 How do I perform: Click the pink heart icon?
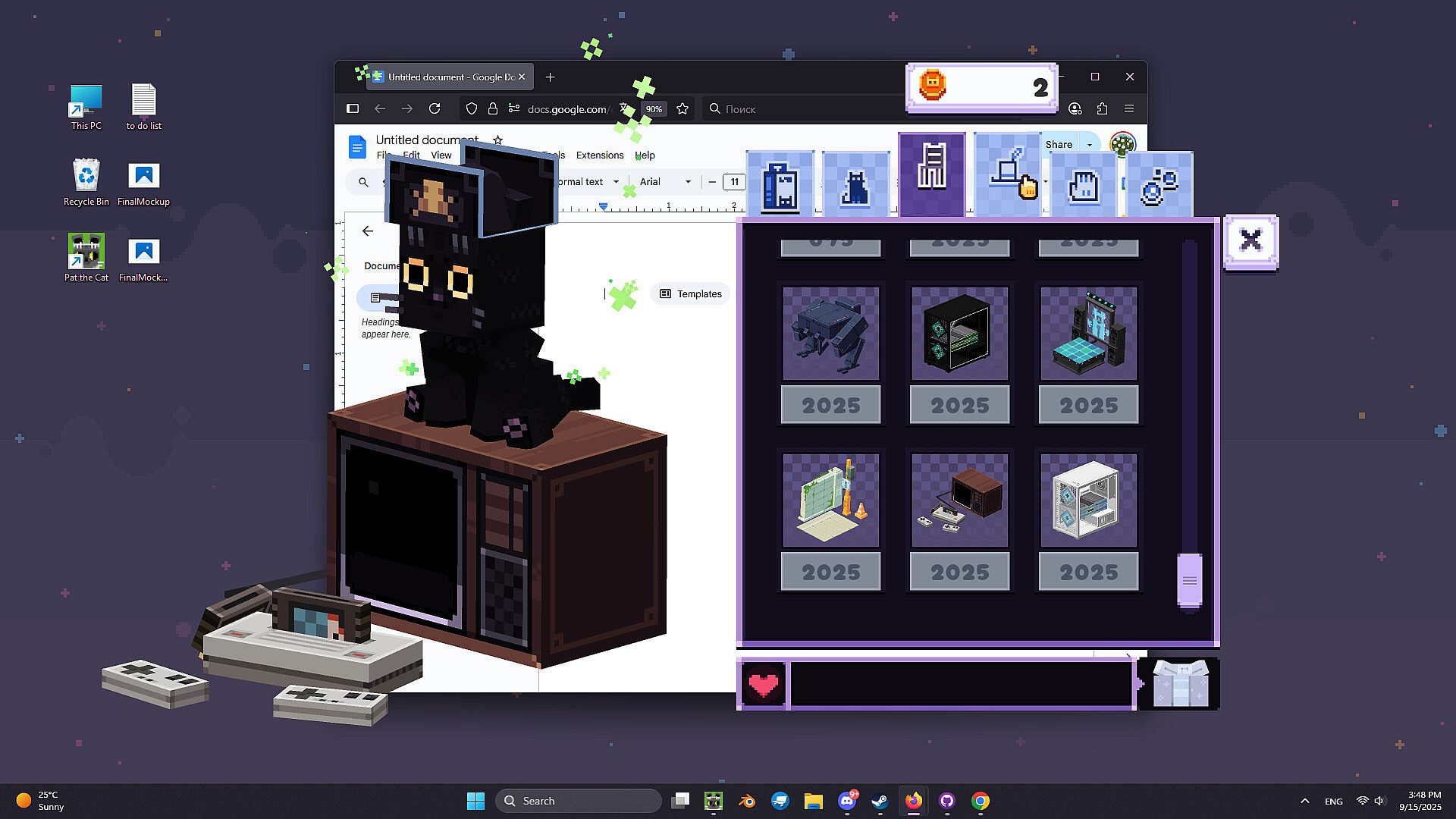click(763, 684)
